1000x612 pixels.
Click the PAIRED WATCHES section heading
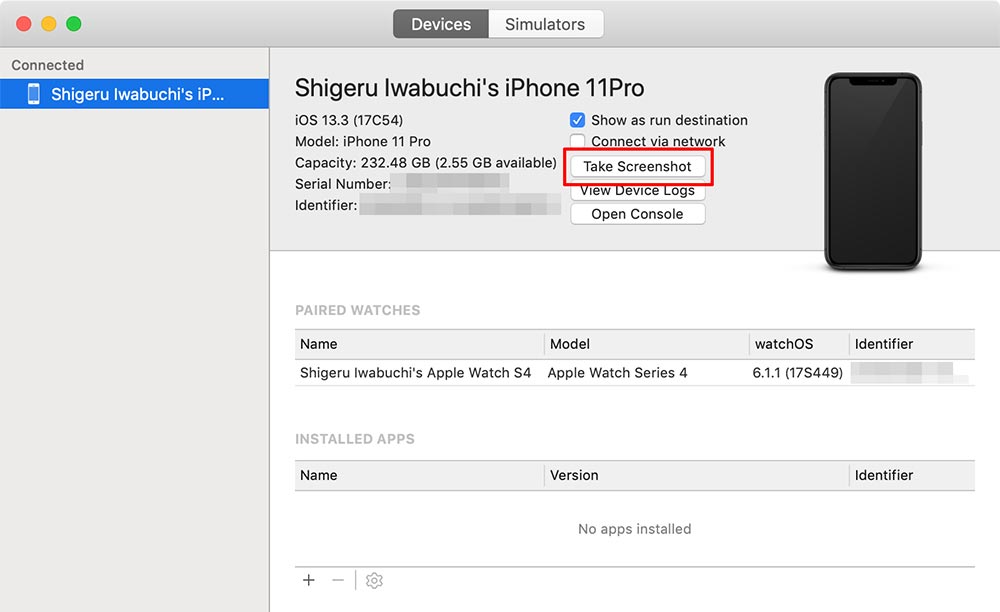click(357, 310)
